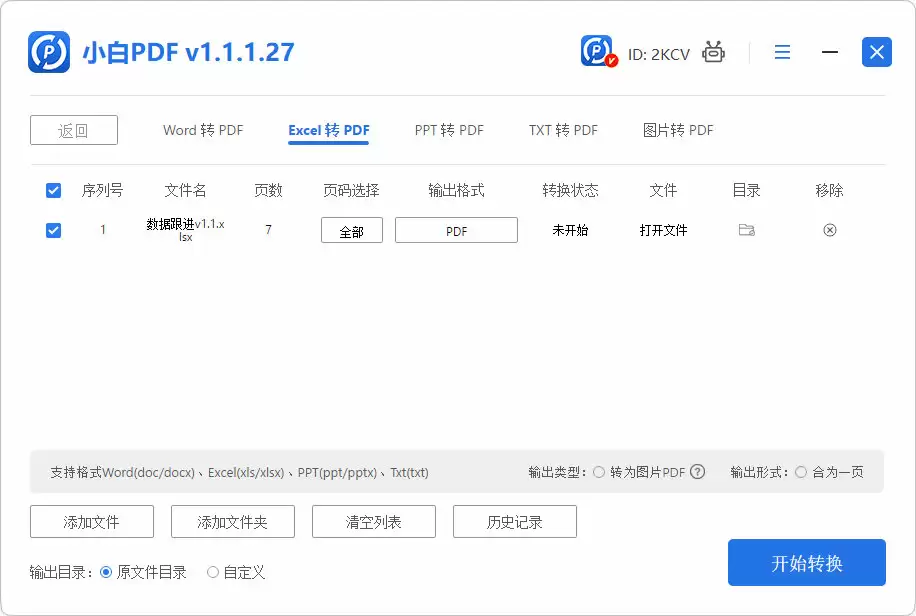Uncheck the select-all checkbox in header row
Viewport: 916px width, 616px height.
[53, 190]
